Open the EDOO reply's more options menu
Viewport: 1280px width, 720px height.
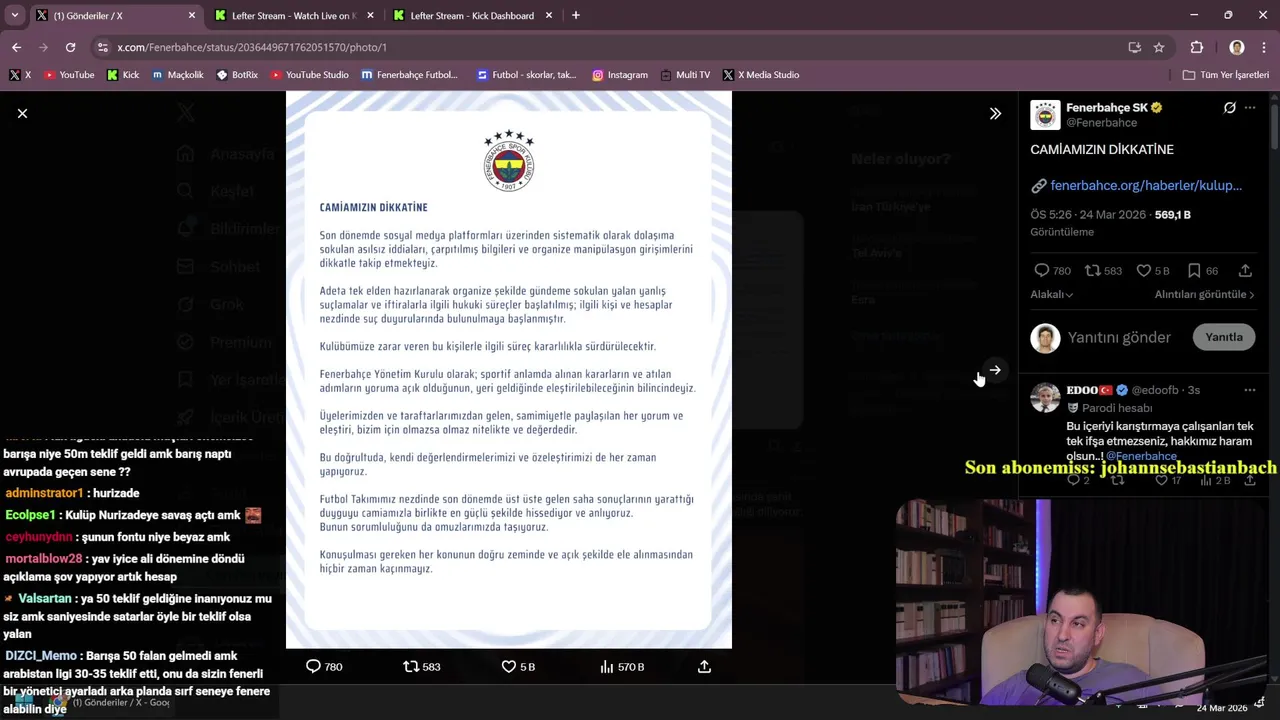point(1250,389)
